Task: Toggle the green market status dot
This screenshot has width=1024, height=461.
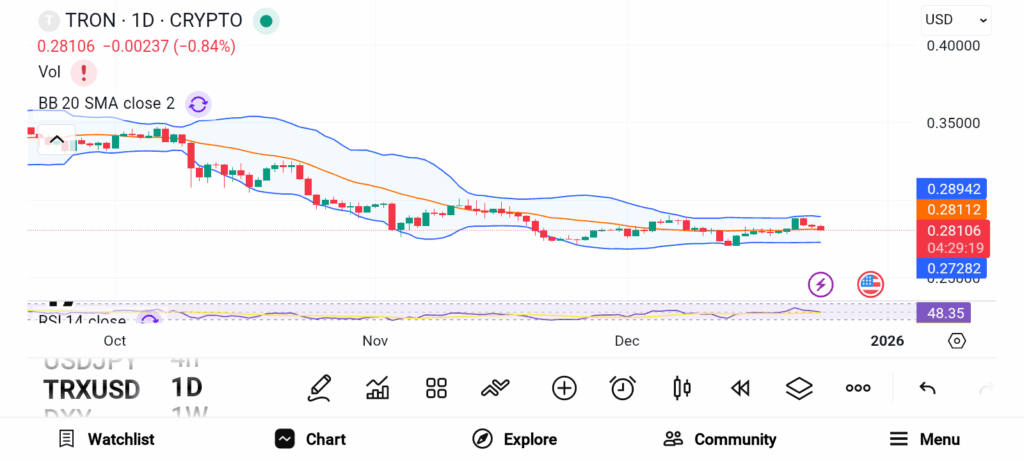Action: 265,20
